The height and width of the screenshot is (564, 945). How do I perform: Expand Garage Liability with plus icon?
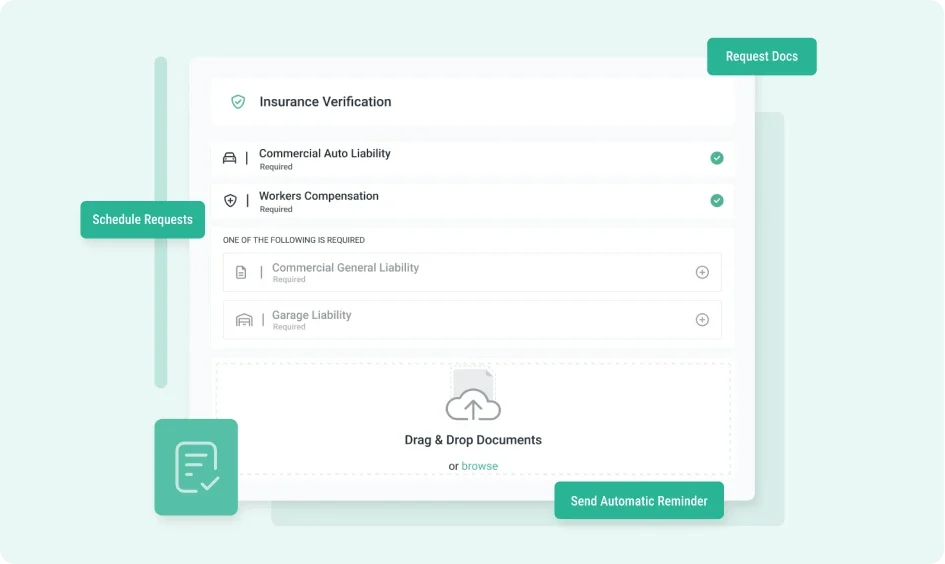pos(702,320)
